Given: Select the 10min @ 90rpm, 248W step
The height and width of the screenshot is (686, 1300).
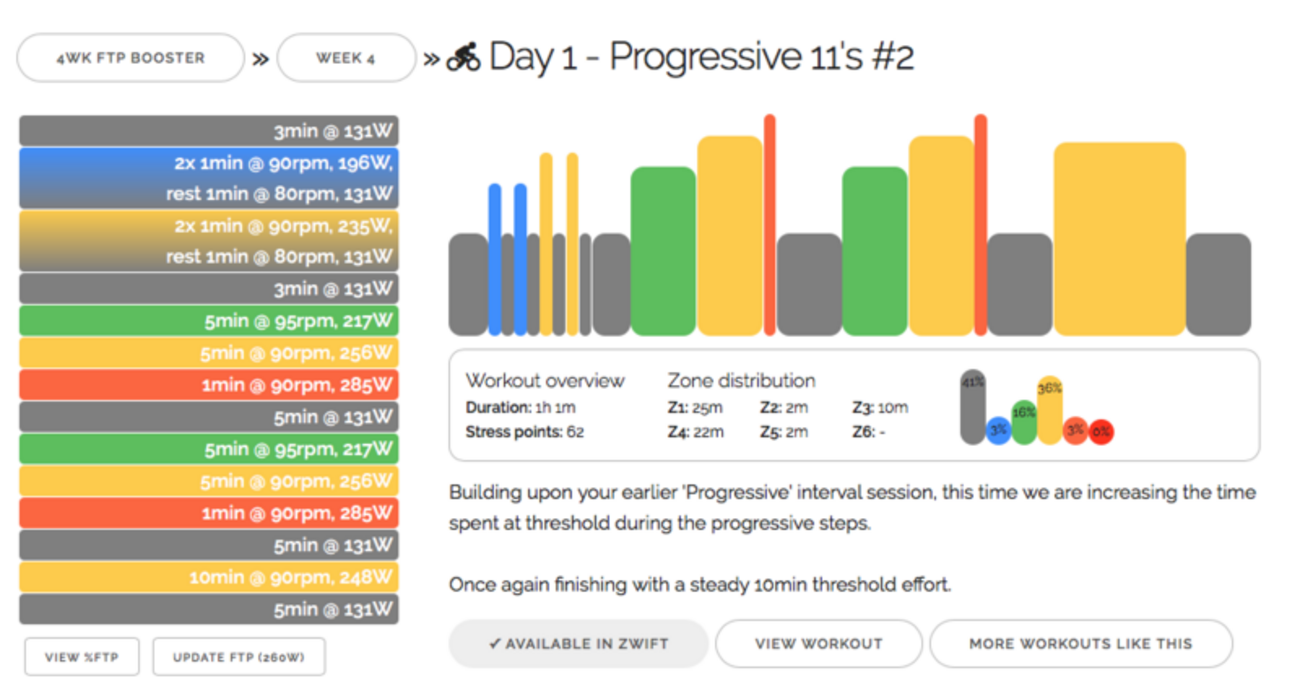Looking at the screenshot, I should pos(209,577).
